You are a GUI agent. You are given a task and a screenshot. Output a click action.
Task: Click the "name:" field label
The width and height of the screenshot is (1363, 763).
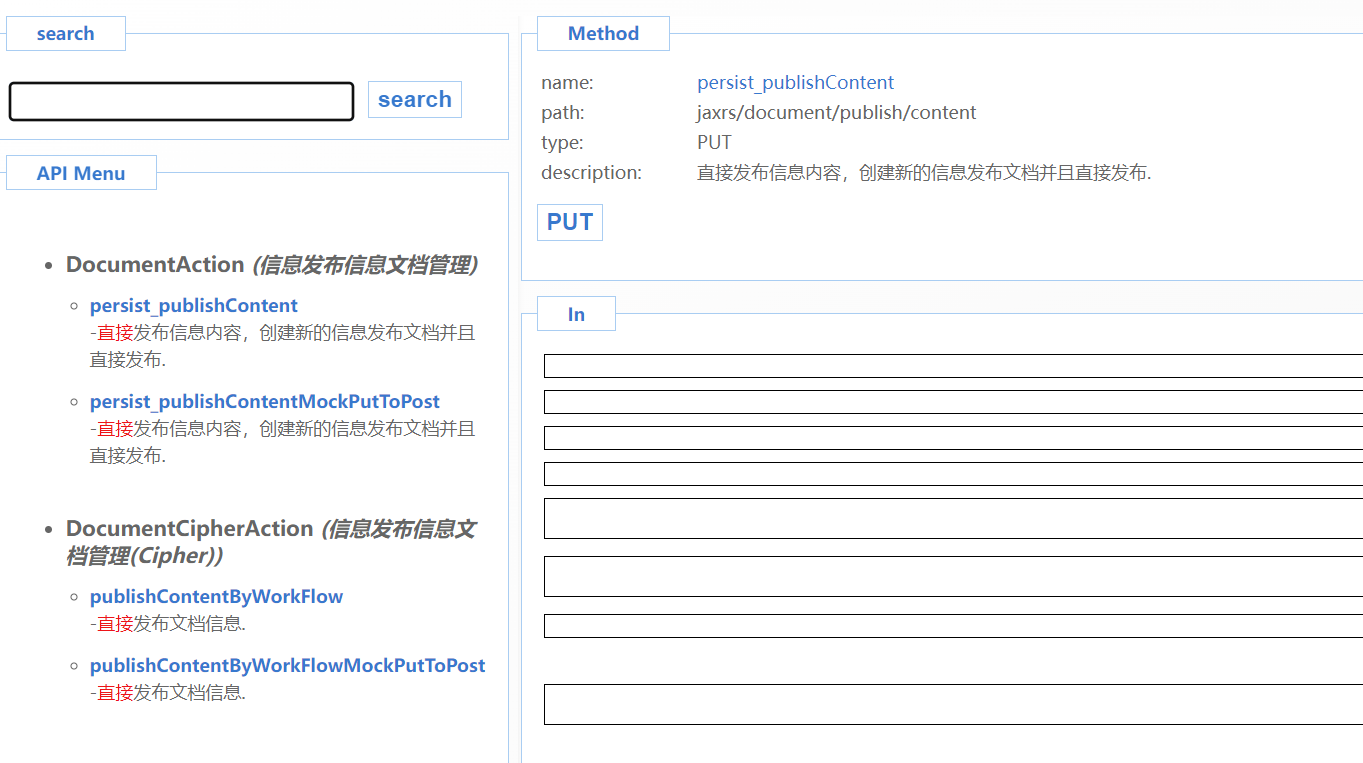(x=567, y=82)
